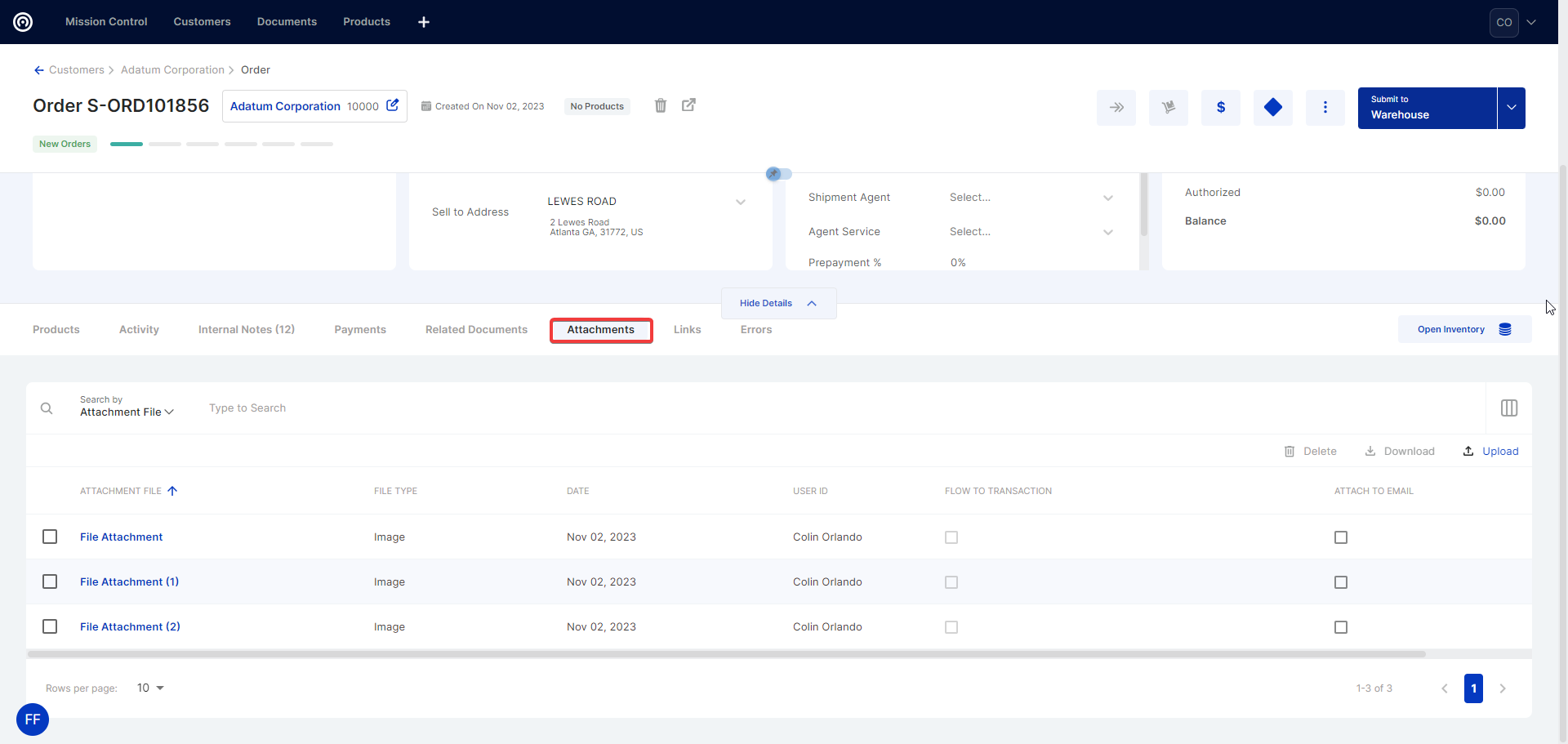Change rows per page dropdown
The height and width of the screenshot is (744, 1568).
tap(150, 688)
